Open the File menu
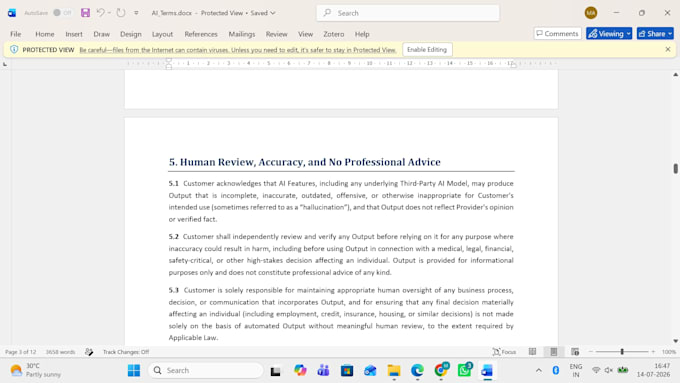Screen dimensions: 680x383 [16, 34]
